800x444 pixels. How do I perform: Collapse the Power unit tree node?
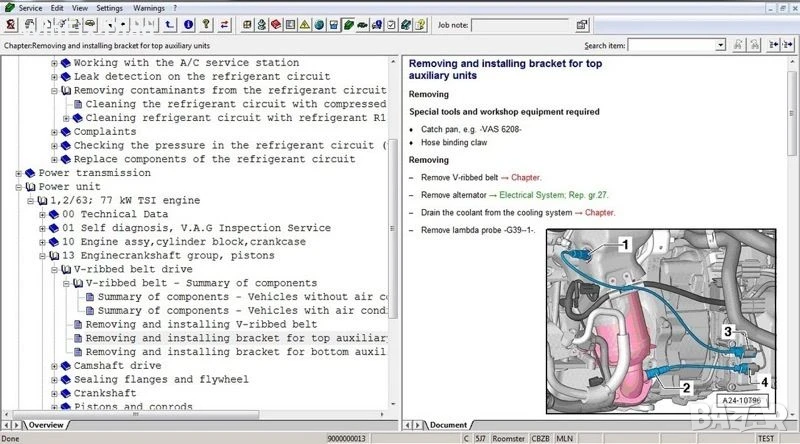19,187
